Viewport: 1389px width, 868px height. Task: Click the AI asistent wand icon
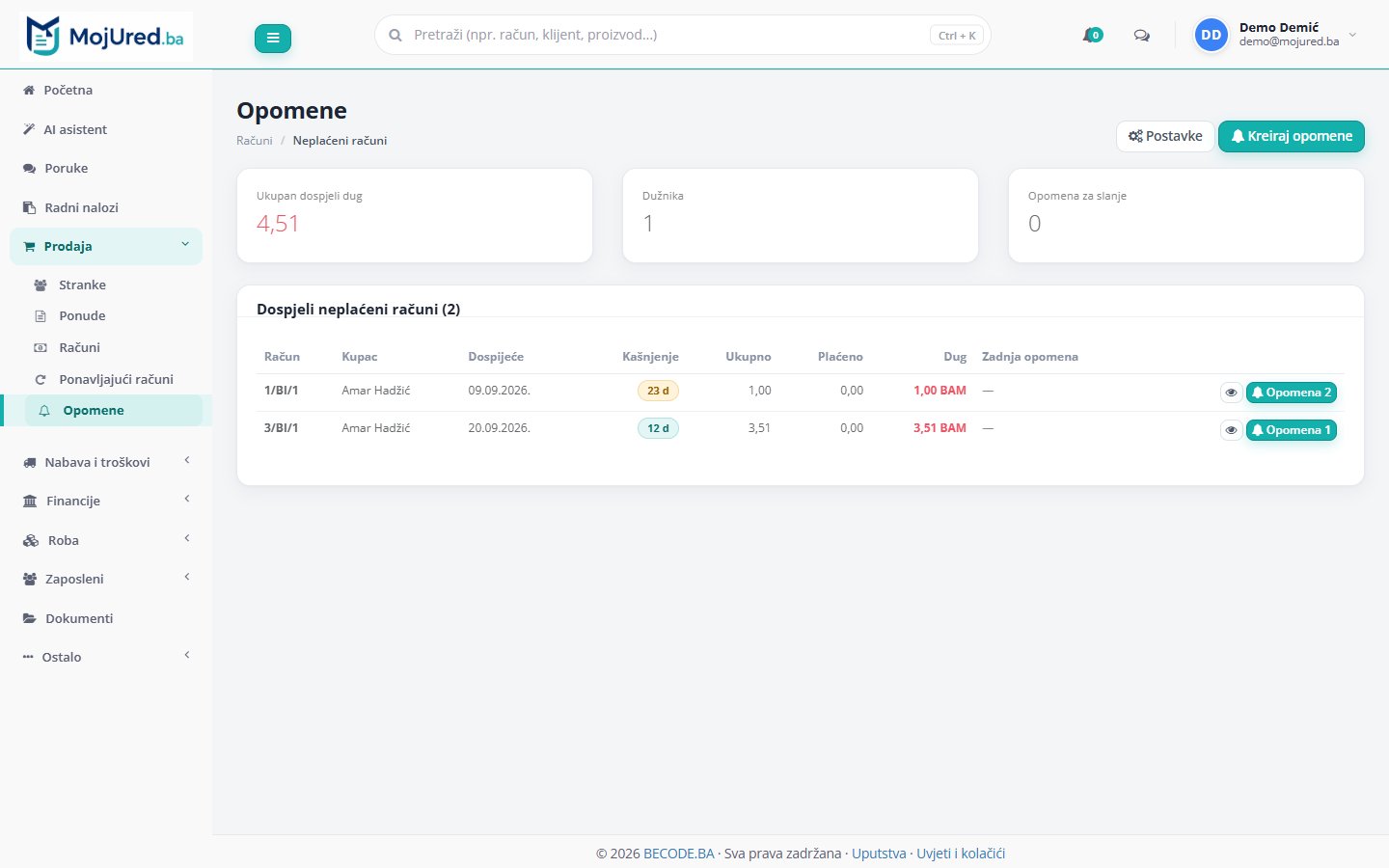click(x=29, y=129)
